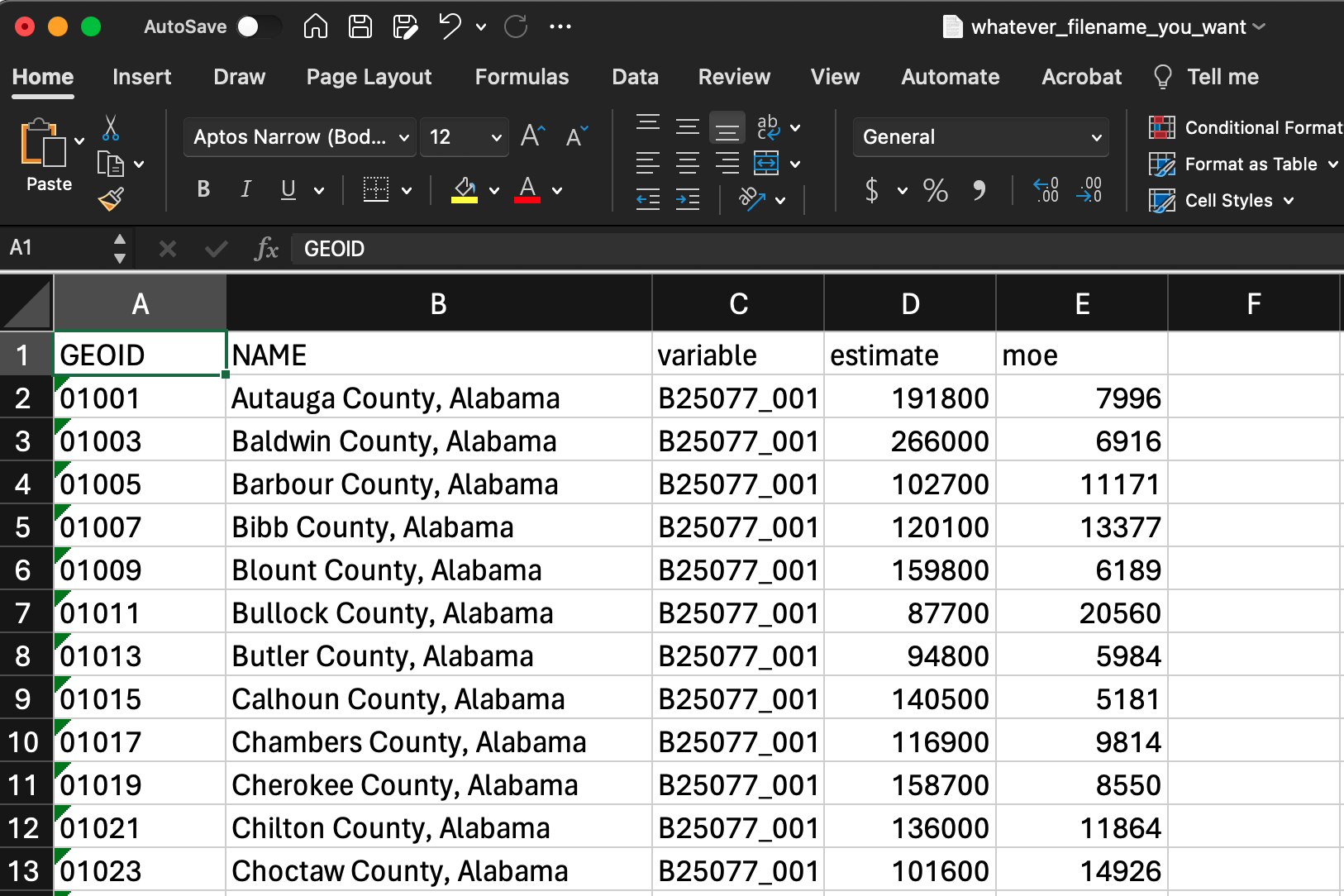The height and width of the screenshot is (896, 1344).
Task: Toggle italic formatting
Action: pyautogui.click(x=245, y=189)
